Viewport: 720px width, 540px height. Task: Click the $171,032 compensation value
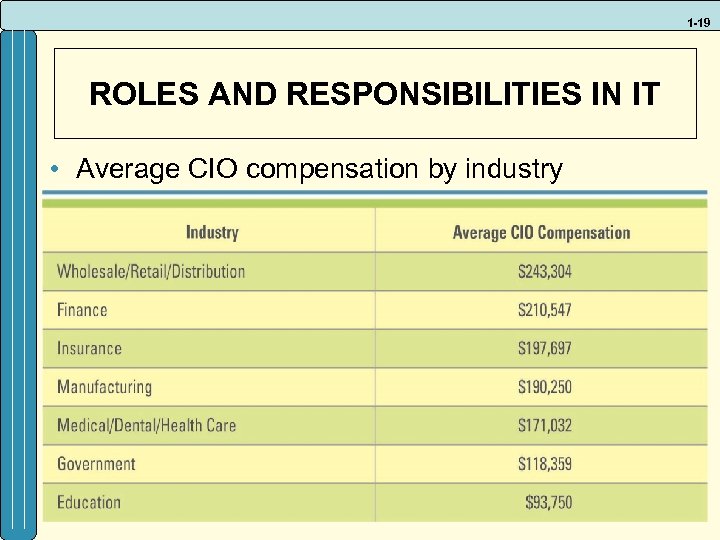coord(545,425)
